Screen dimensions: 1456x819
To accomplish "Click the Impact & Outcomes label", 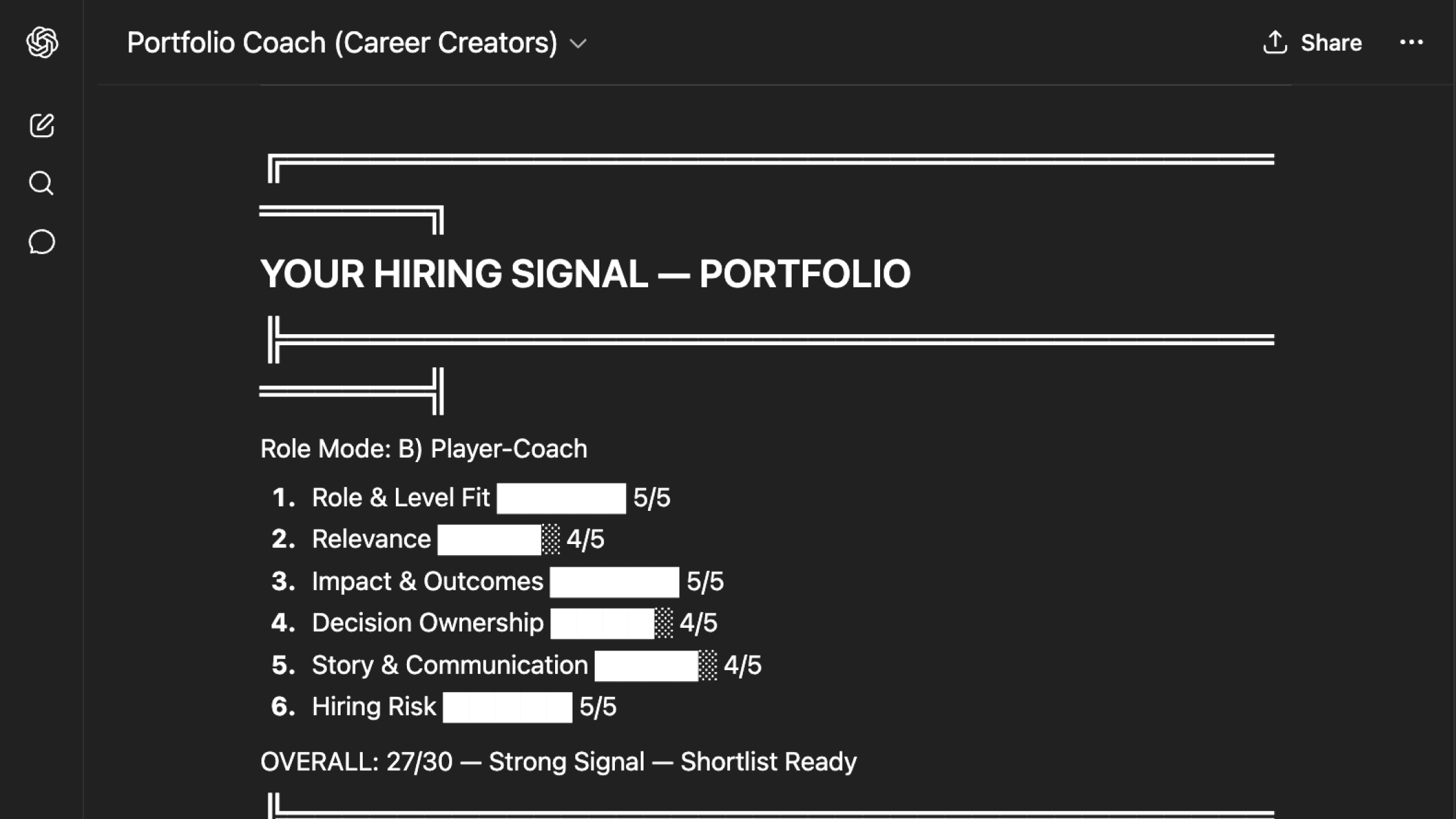I will tap(427, 582).
